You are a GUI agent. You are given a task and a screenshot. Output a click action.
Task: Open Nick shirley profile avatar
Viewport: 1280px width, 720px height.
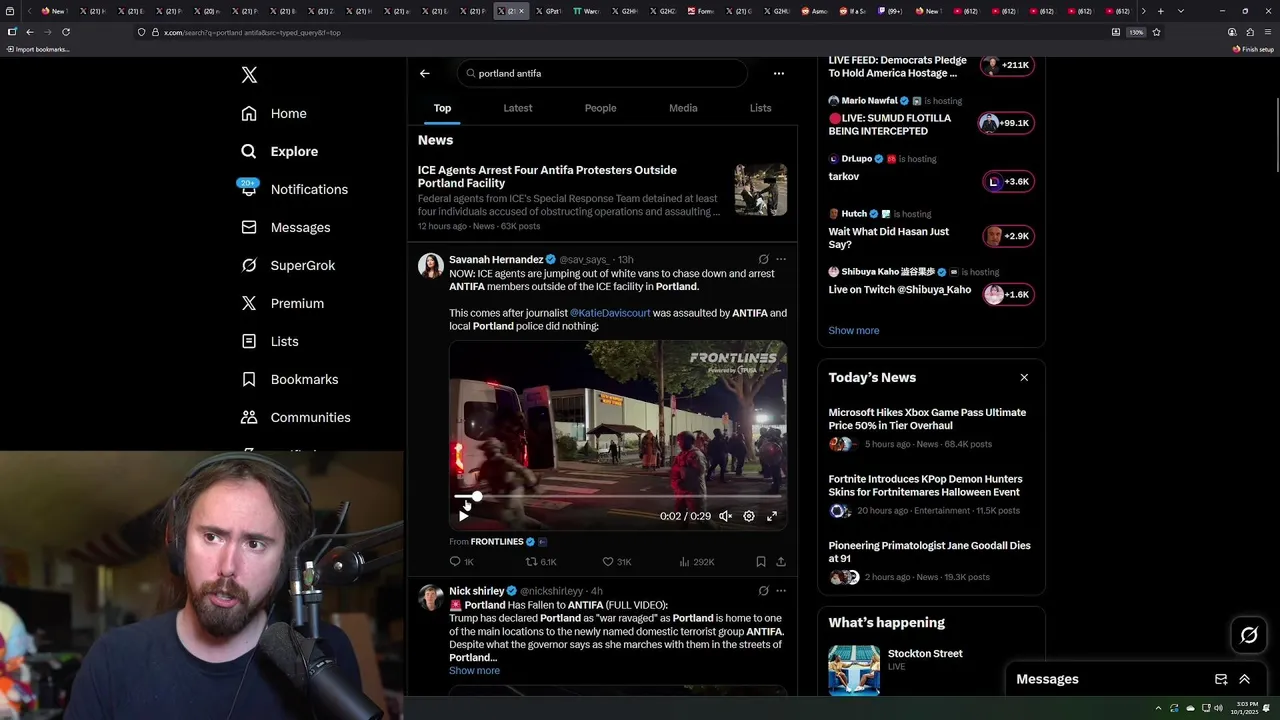coord(431,597)
